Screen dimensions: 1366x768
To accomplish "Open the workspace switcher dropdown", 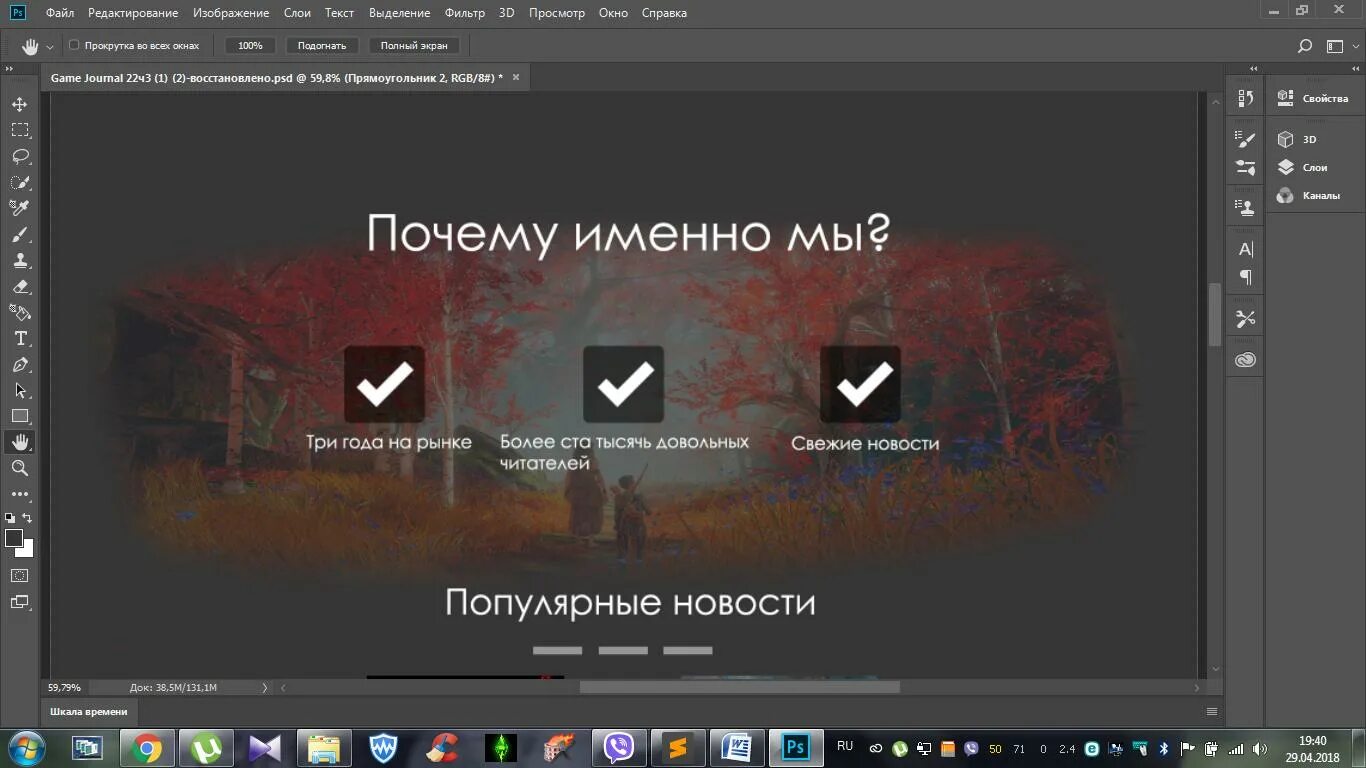I will pyautogui.click(x=1341, y=46).
